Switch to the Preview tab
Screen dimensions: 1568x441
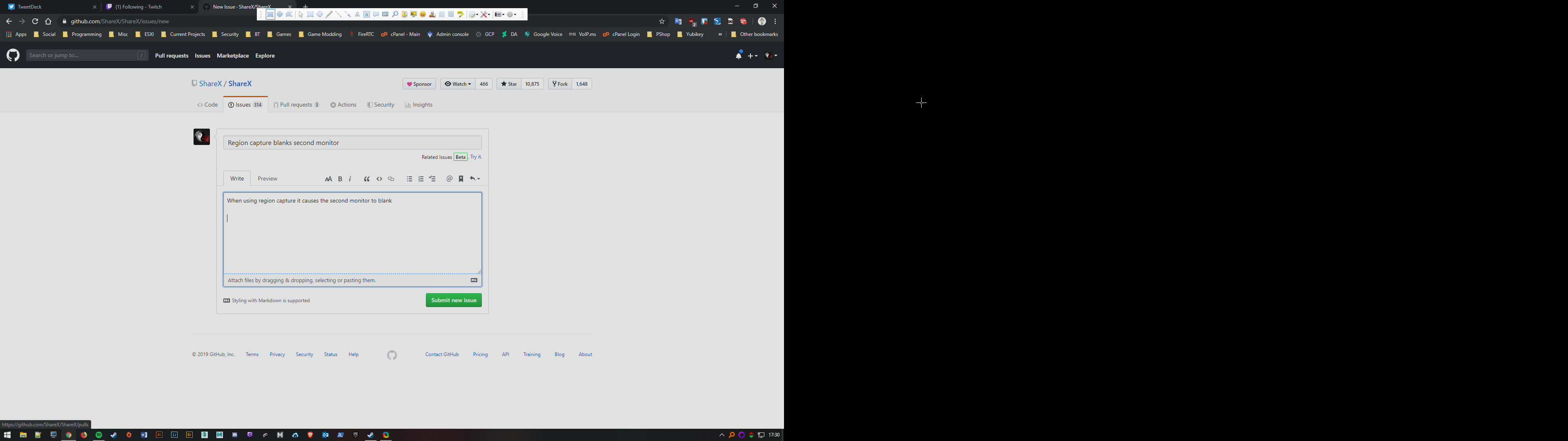click(x=267, y=178)
